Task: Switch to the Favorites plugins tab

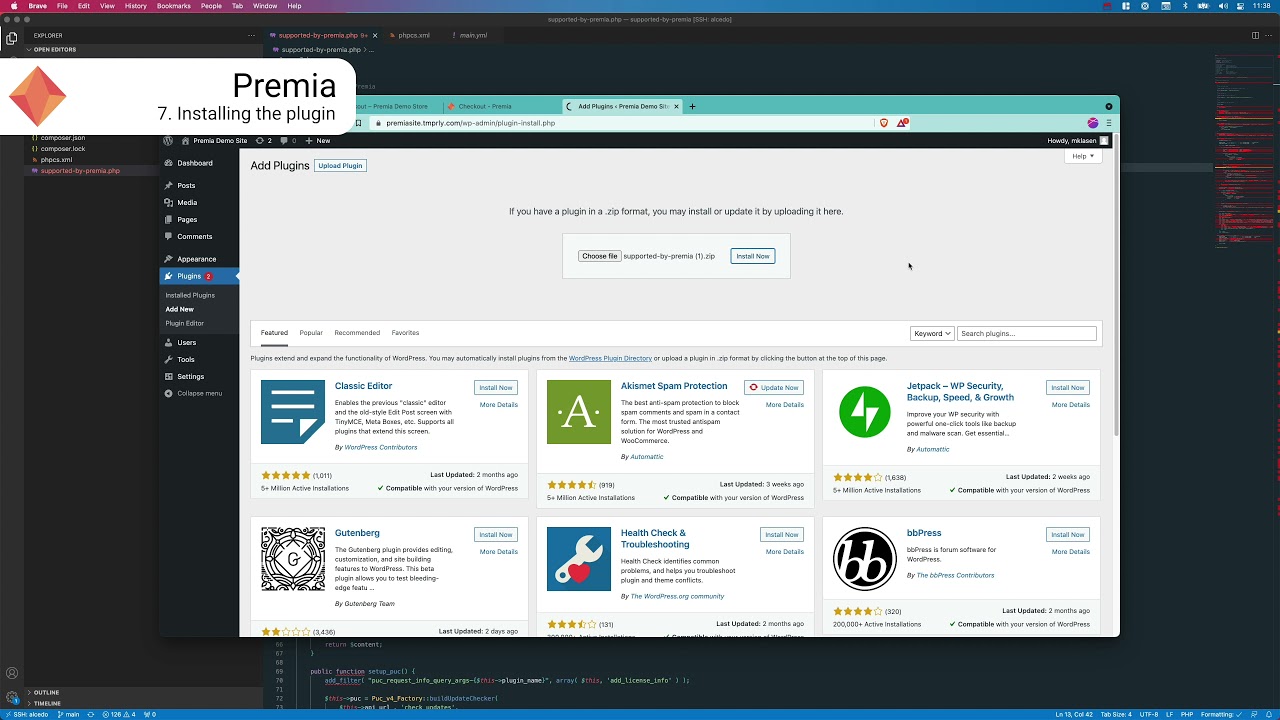Action: [x=405, y=333]
